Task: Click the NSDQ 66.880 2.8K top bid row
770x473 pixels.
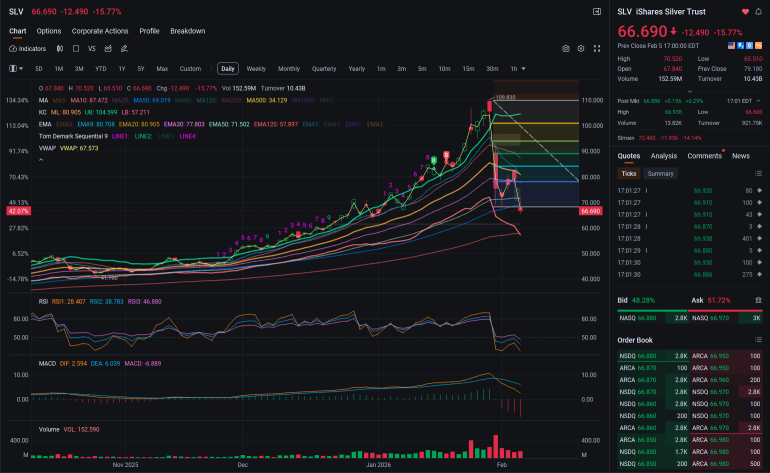Action: click(x=653, y=356)
